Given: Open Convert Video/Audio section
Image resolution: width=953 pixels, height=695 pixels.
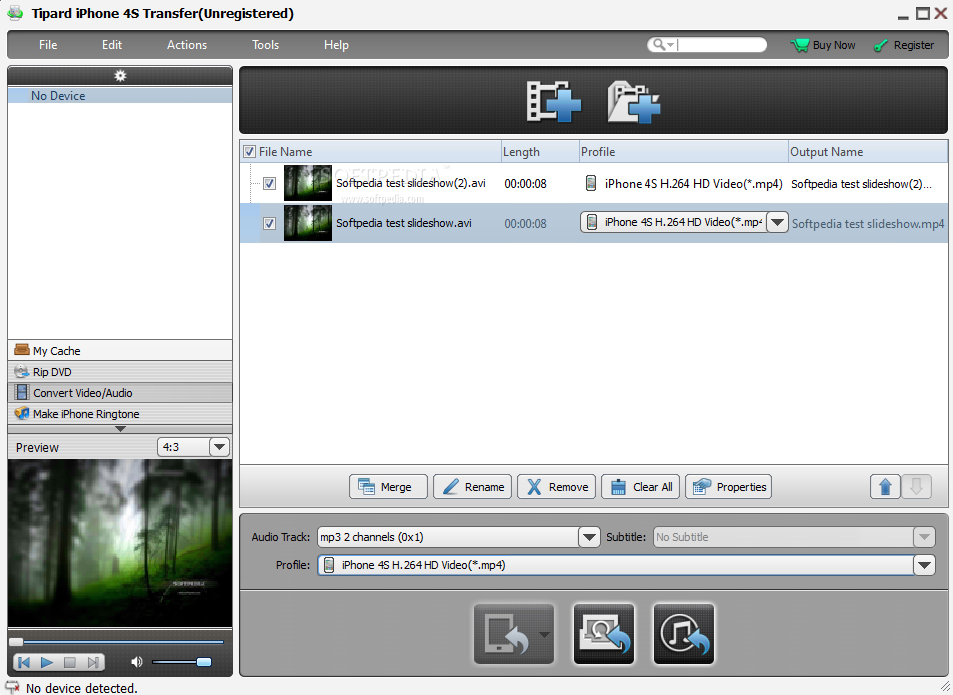Looking at the screenshot, I should pos(120,392).
